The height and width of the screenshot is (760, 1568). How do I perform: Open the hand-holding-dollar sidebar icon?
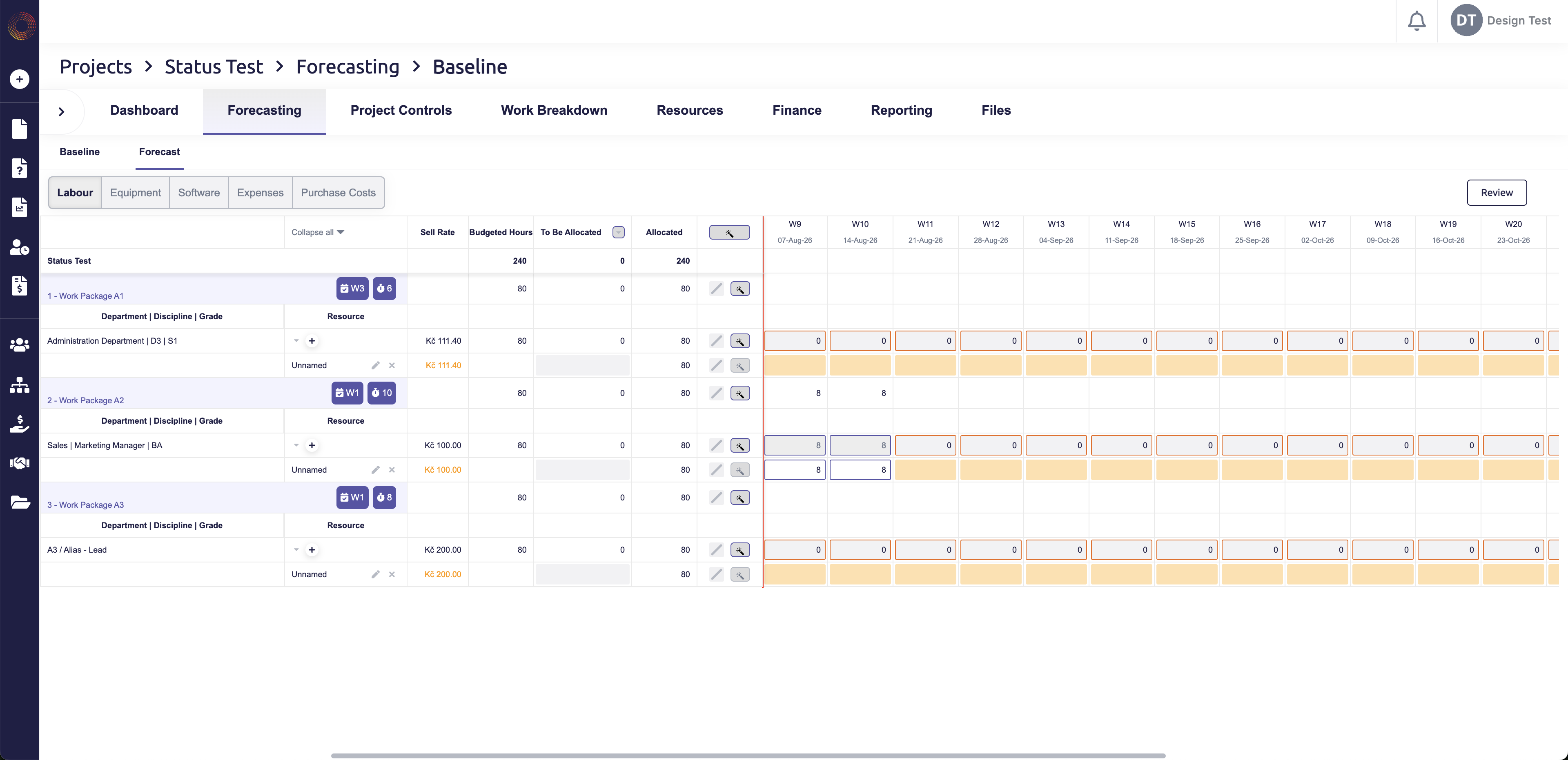(20, 424)
